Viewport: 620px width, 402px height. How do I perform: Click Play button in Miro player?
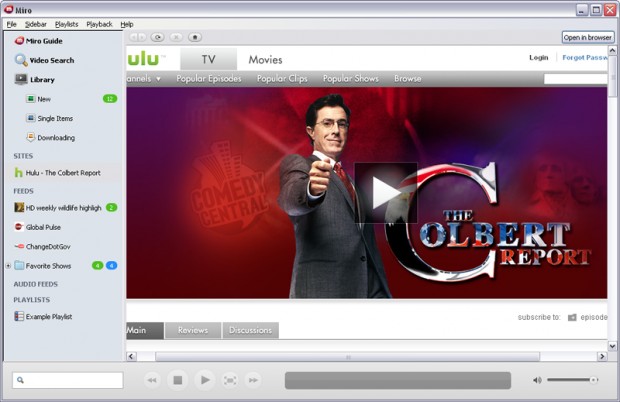(204, 380)
